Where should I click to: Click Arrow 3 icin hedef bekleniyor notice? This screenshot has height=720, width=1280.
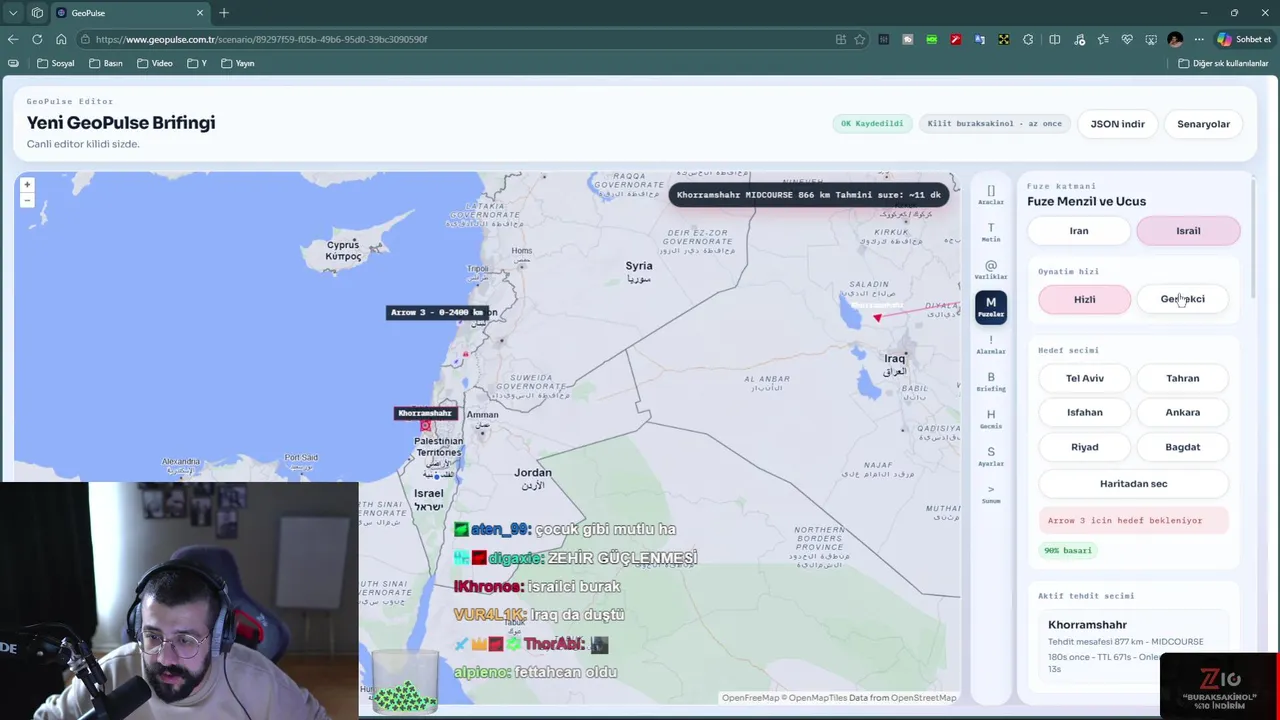pyautogui.click(x=1133, y=520)
